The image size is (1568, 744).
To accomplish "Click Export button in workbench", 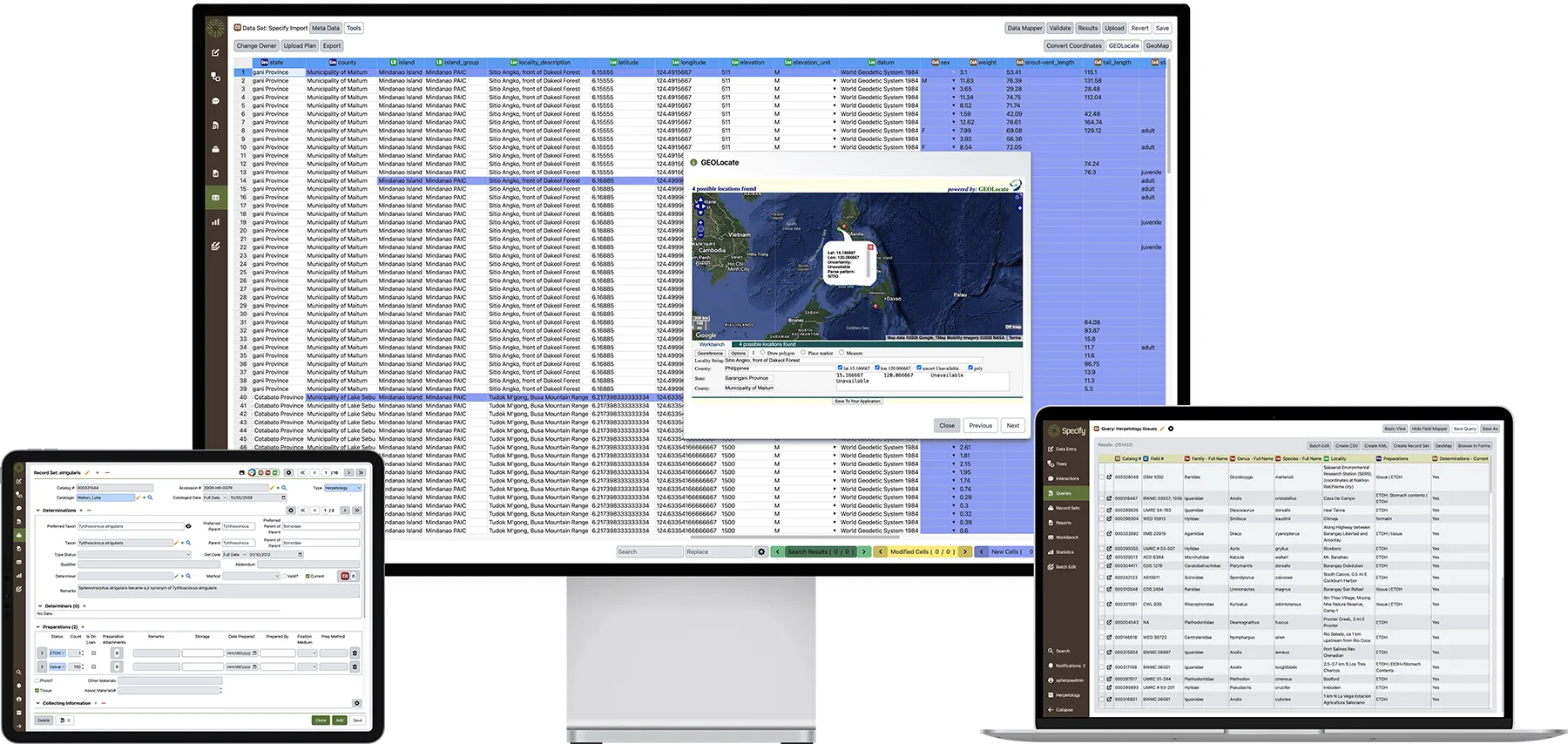I will pyautogui.click(x=332, y=46).
